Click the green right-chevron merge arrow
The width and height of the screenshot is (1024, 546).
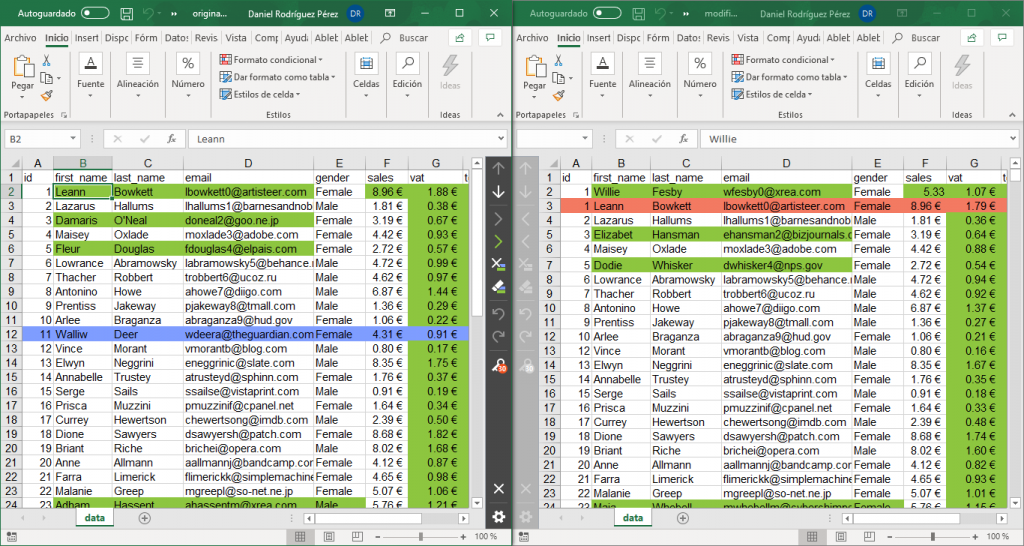(x=498, y=242)
